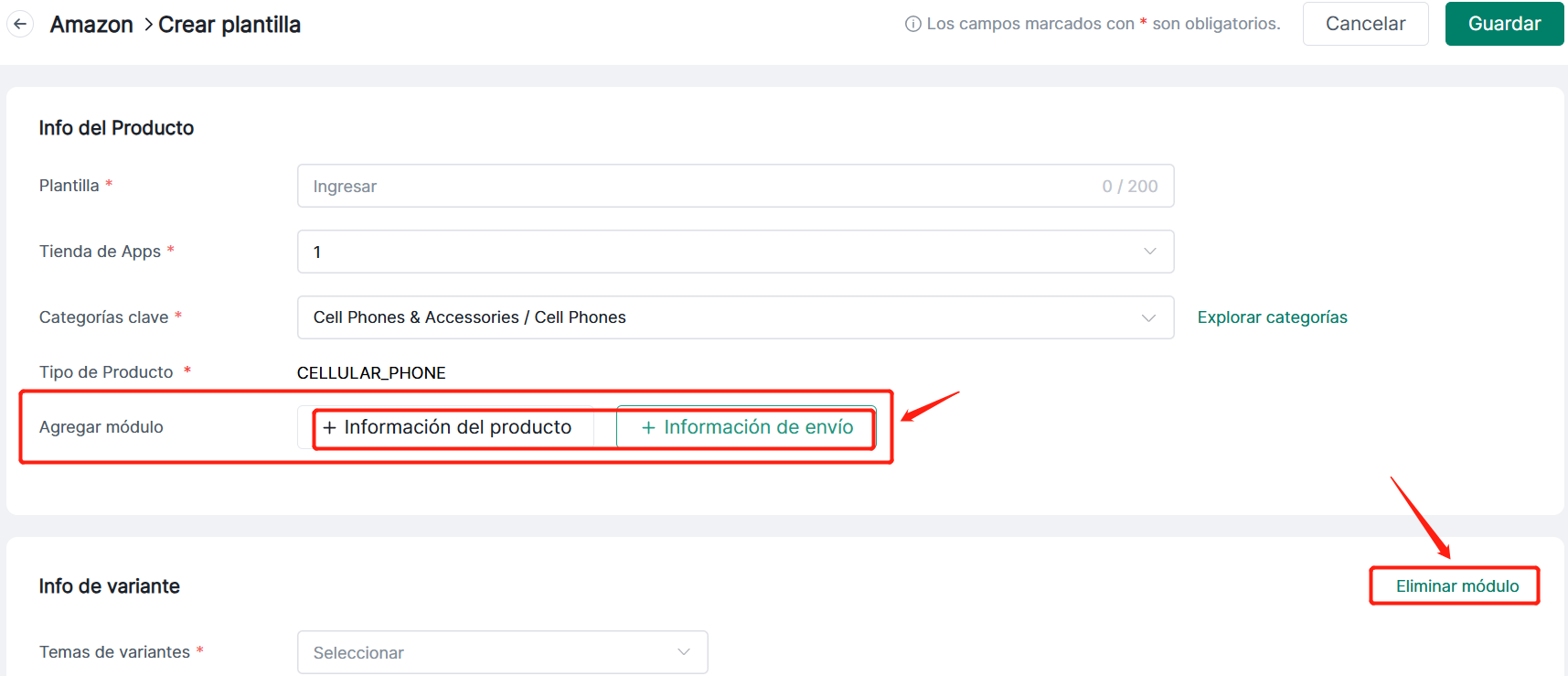Click plus icon on Información de envío
This screenshot has height=676, width=1568.
(x=648, y=427)
